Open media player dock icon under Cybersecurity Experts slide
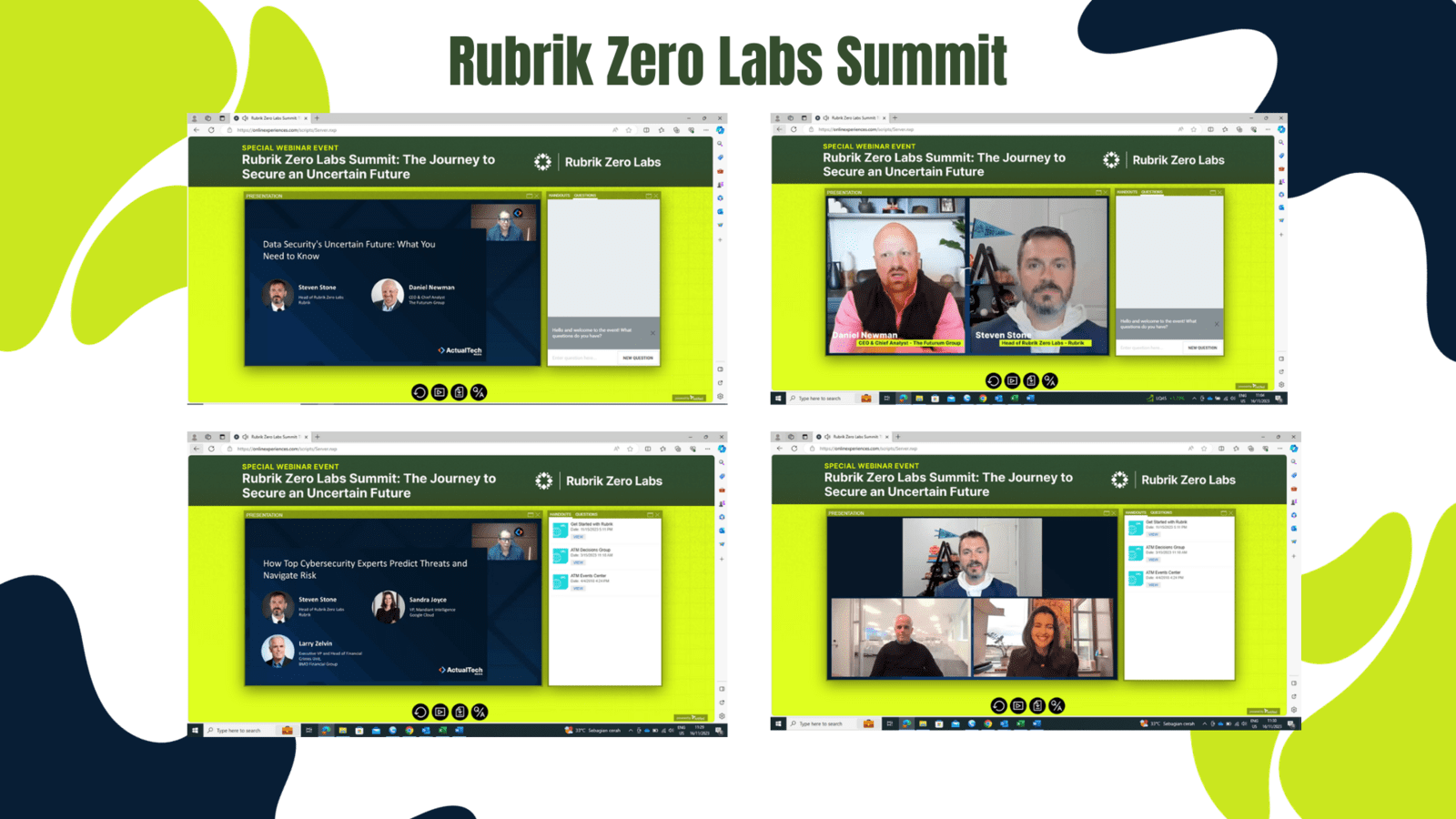The image size is (1456, 819). 440,712
